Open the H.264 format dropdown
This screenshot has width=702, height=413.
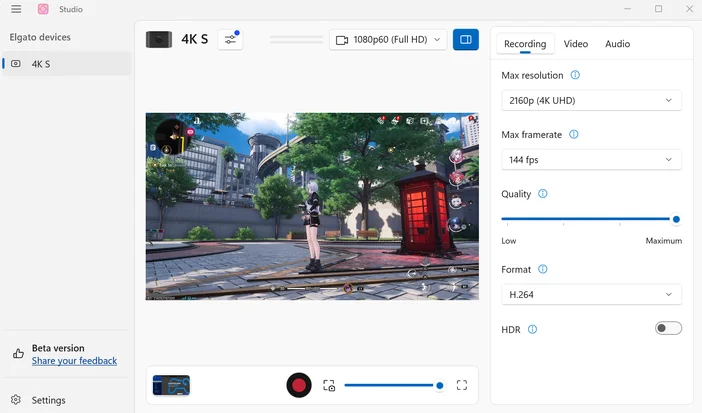(591, 294)
